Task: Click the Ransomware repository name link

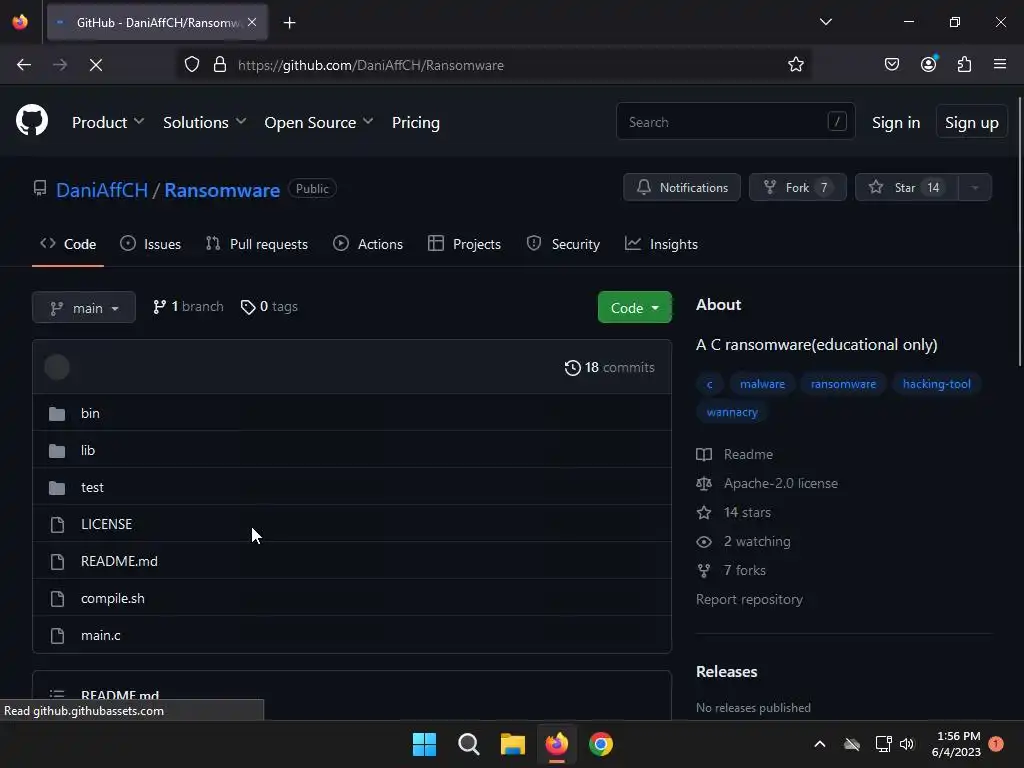Action: point(222,190)
